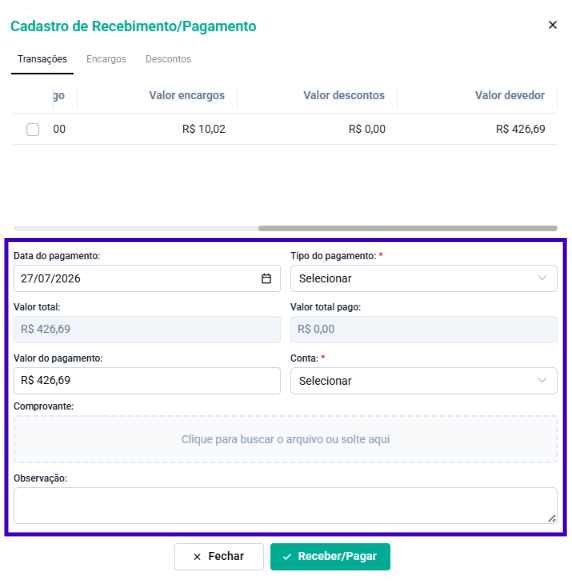Click inside the Observação text area
This screenshot has height=582, width=572.
[285, 506]
